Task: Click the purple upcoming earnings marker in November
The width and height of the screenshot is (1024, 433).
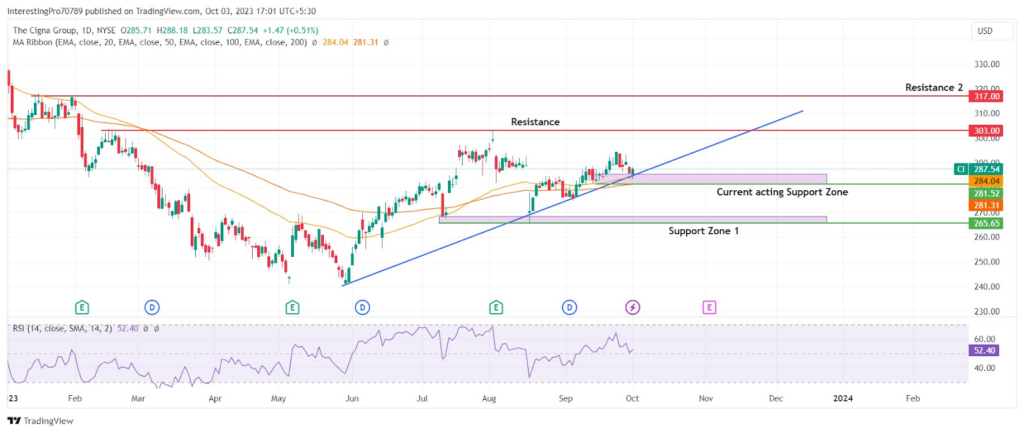Action: click(x=709, y=306)
